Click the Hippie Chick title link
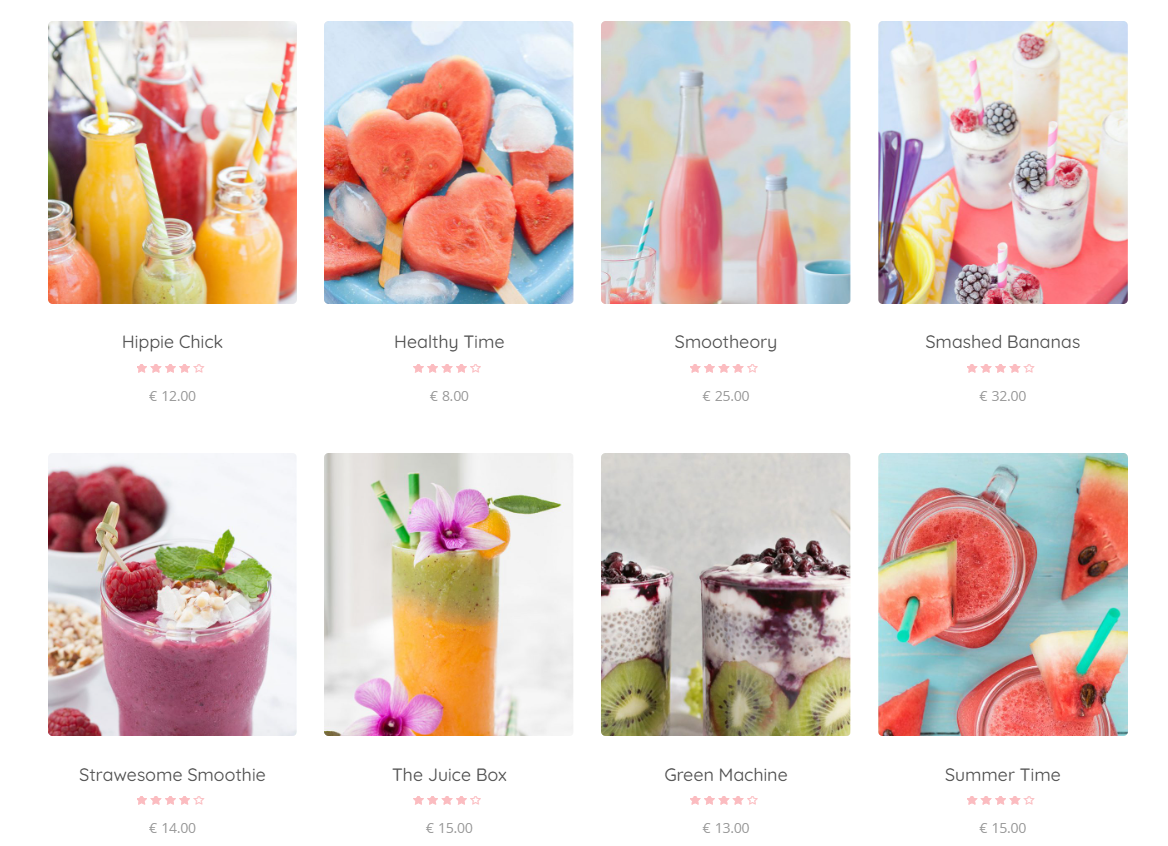Screen dimensions: 1168x846 coord(172,342)
